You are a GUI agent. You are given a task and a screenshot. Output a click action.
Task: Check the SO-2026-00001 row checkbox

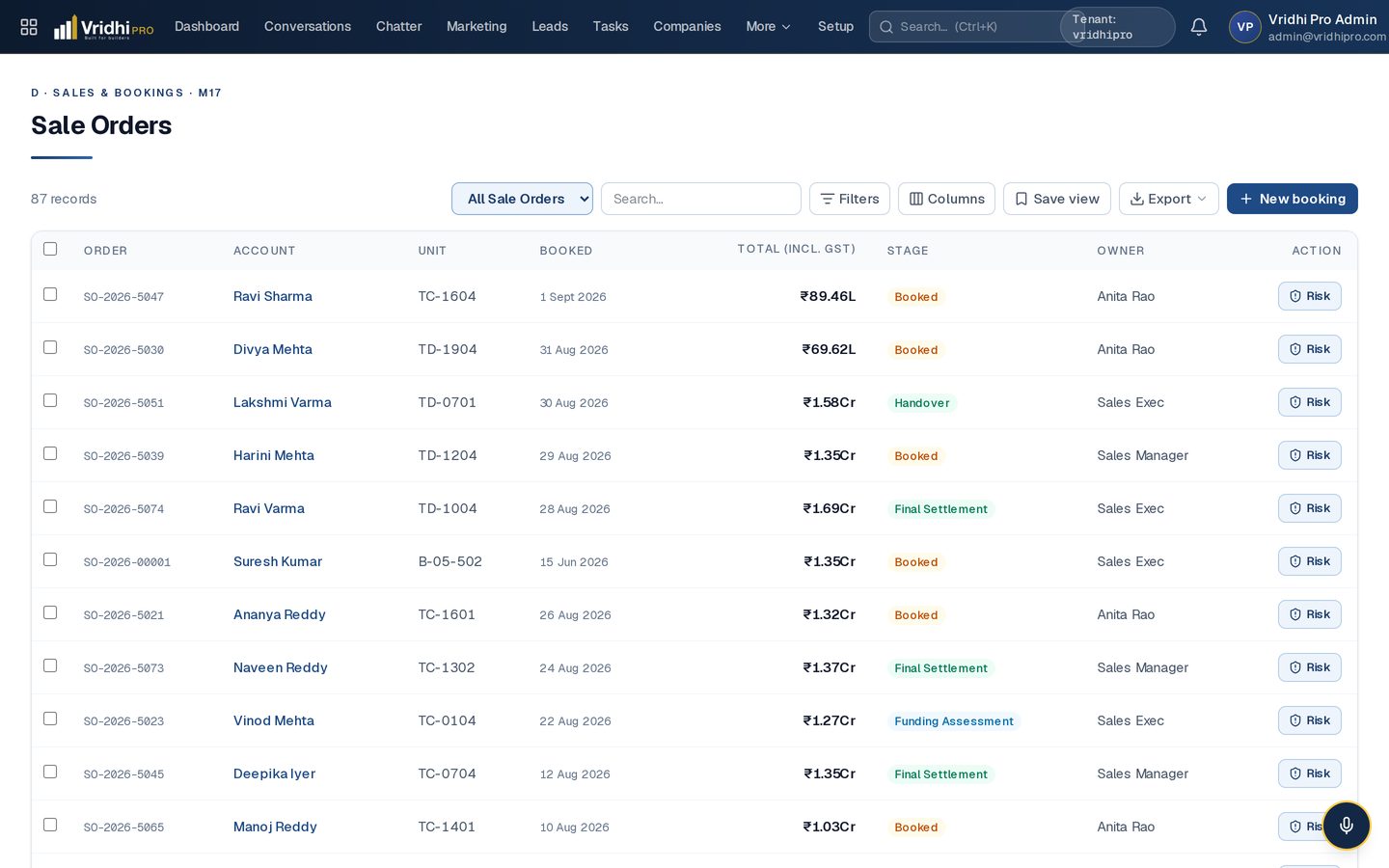[50, 559]
